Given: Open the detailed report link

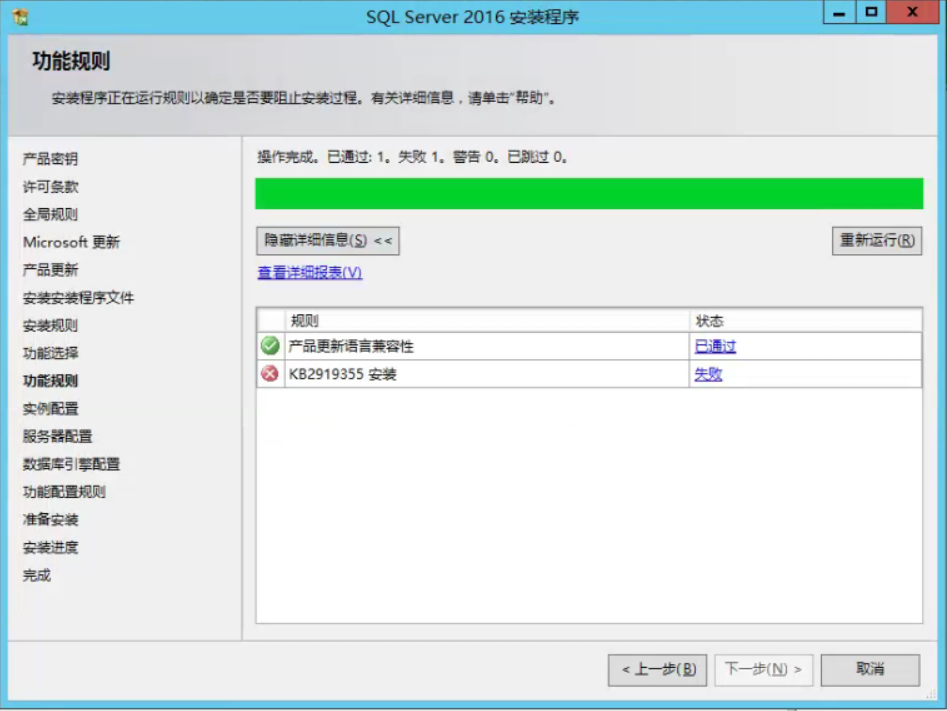Looking at the screenshot, I should click(x=309, y=272).
